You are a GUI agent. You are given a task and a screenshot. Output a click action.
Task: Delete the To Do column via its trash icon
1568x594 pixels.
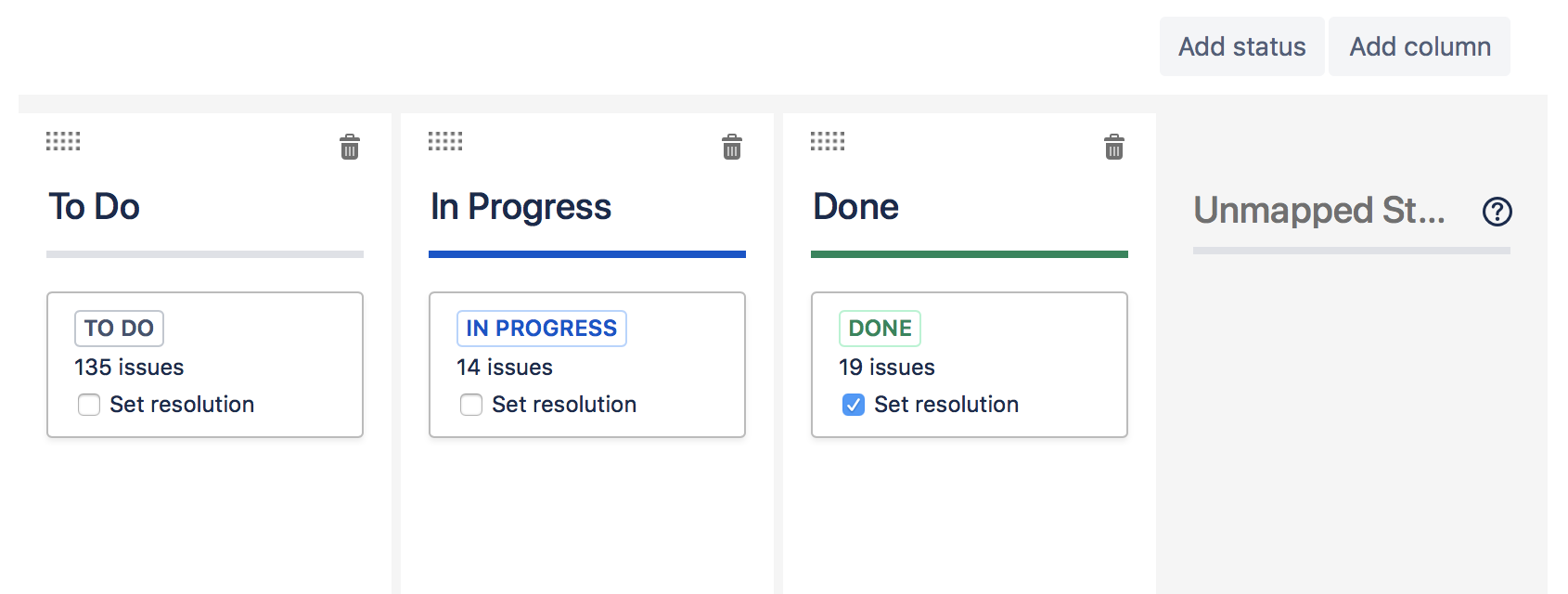tap(349, 148)
